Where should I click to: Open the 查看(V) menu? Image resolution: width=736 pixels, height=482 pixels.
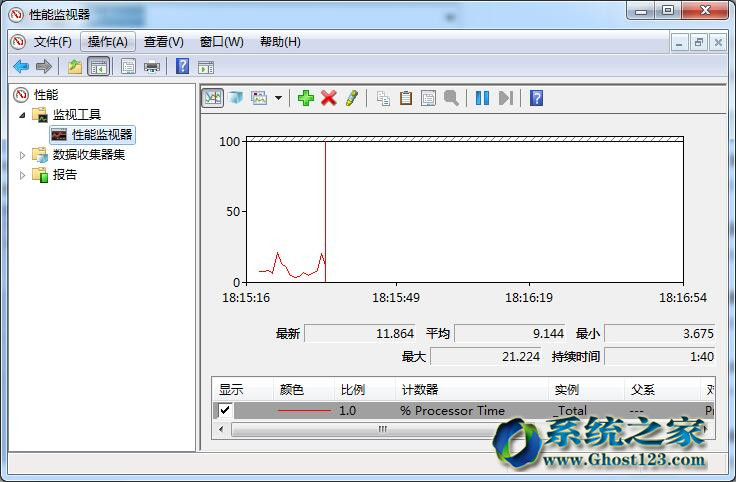pyautogui.click(x=163, y=42)
